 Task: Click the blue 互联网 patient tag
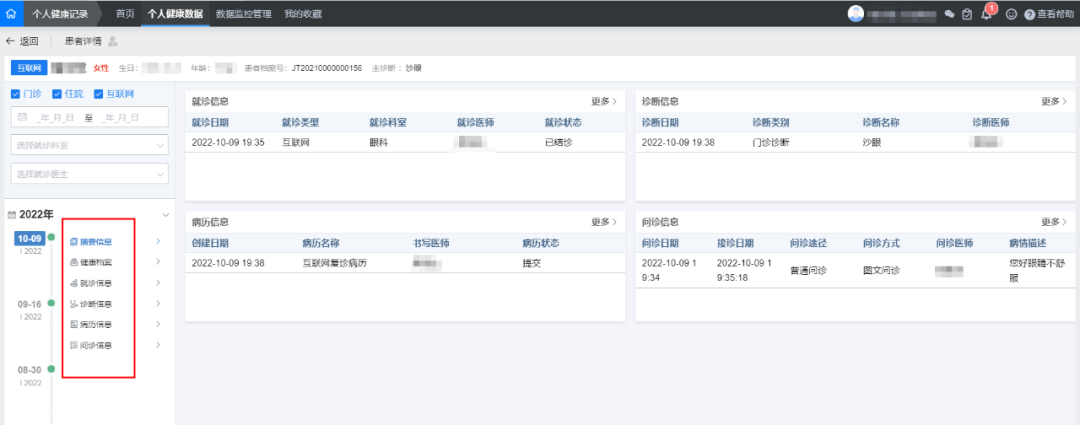(29, 68)
